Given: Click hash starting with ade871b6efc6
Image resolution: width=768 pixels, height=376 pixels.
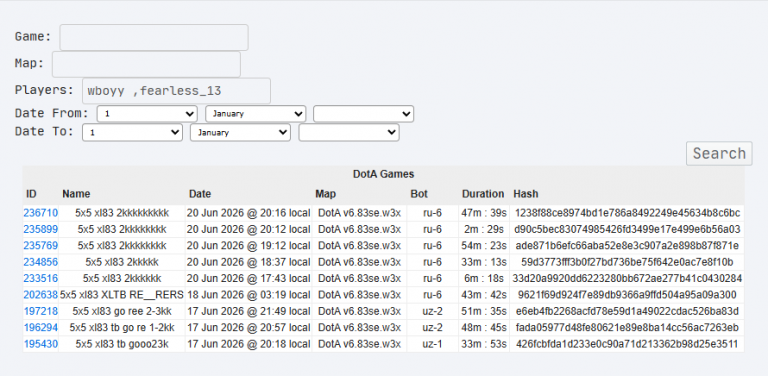Looking at the screenshot, I should (x=627, y=246).
